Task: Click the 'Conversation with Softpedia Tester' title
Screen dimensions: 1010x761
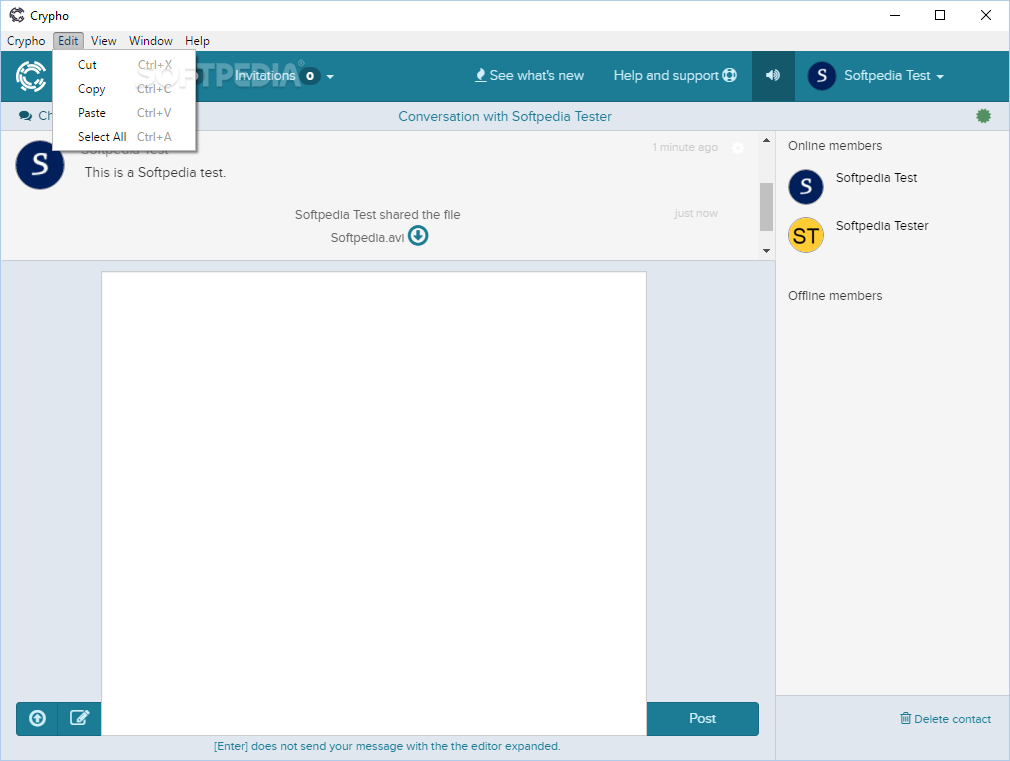Action: pyautogui.click(x=505, y=117)
